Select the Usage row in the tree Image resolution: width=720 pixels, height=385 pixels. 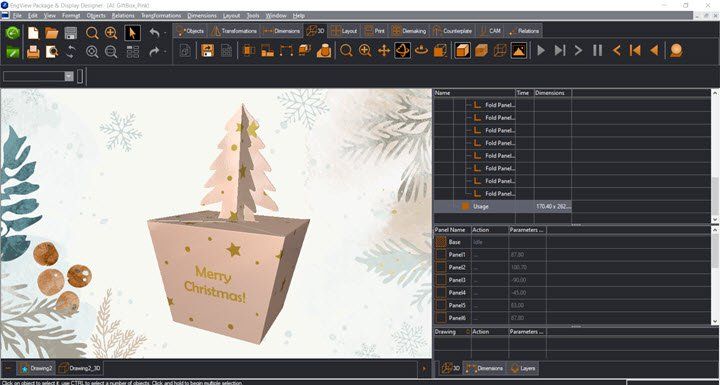pos(503,206)
